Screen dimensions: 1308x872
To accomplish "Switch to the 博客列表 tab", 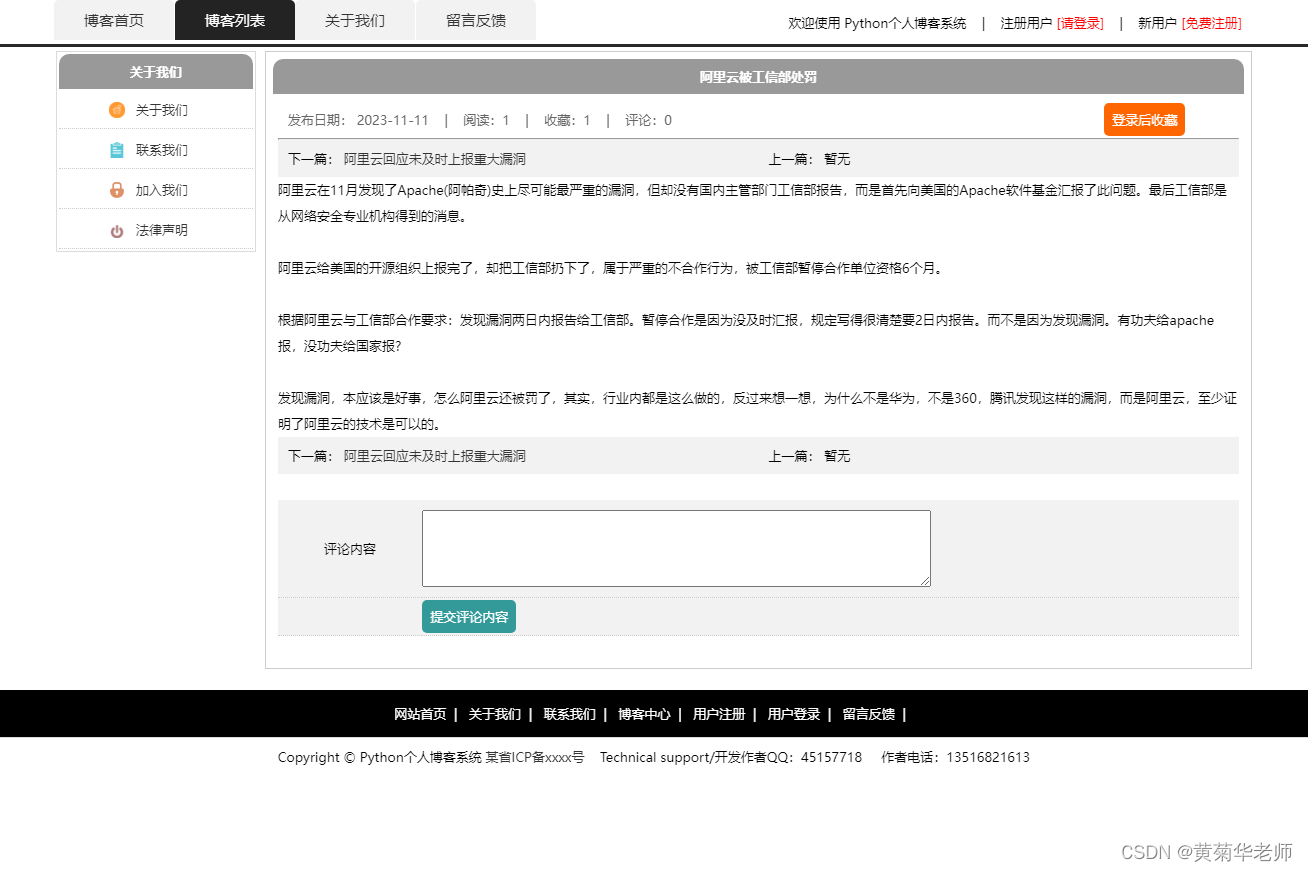I will point(235,20).
